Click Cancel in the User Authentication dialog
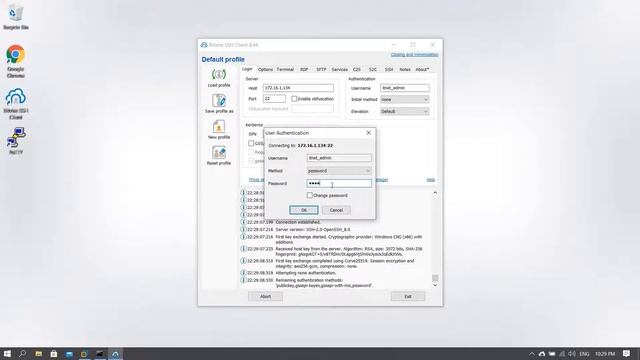 [336, 210]
